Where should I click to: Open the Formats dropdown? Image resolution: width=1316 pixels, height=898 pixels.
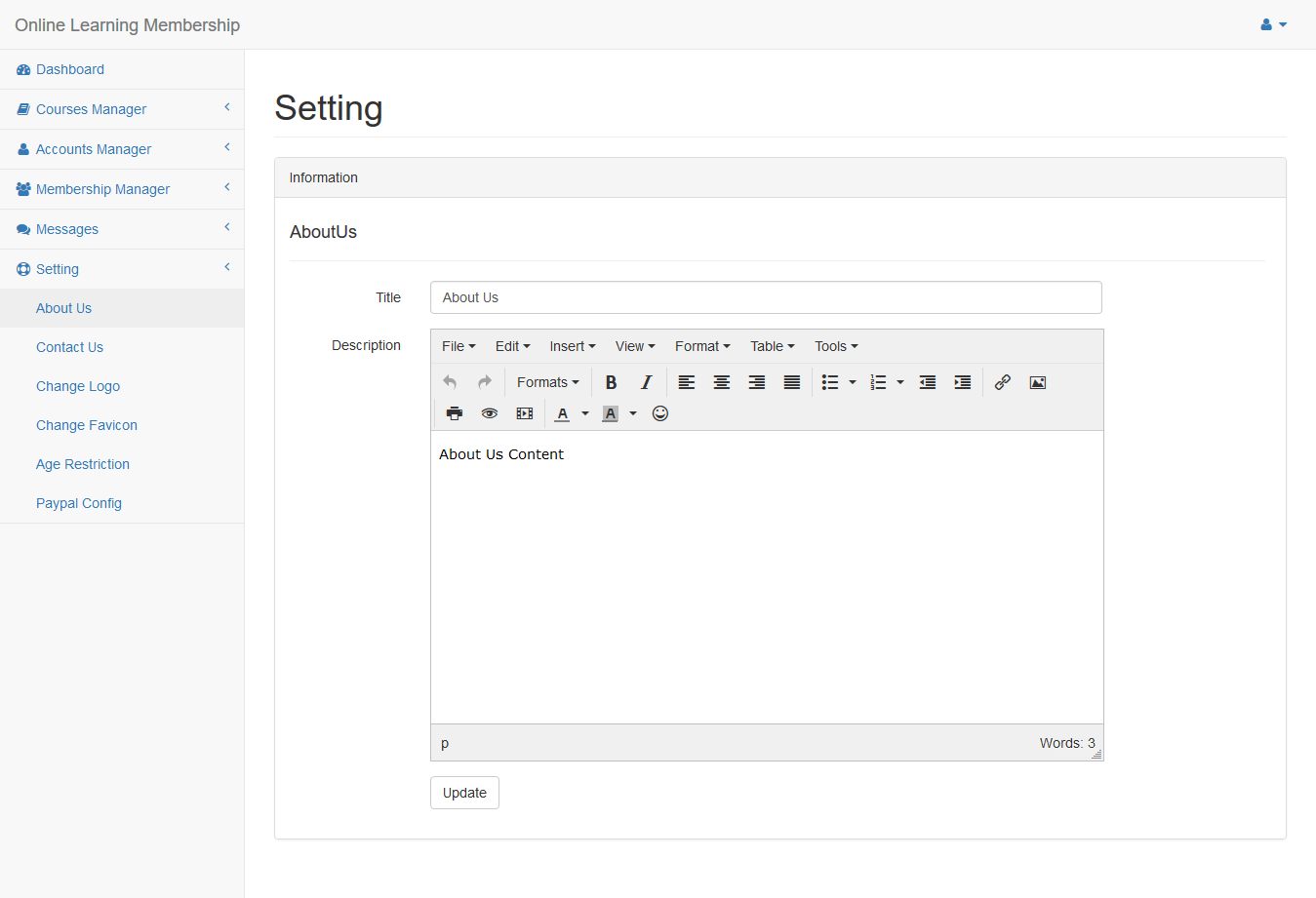point(547,382)
